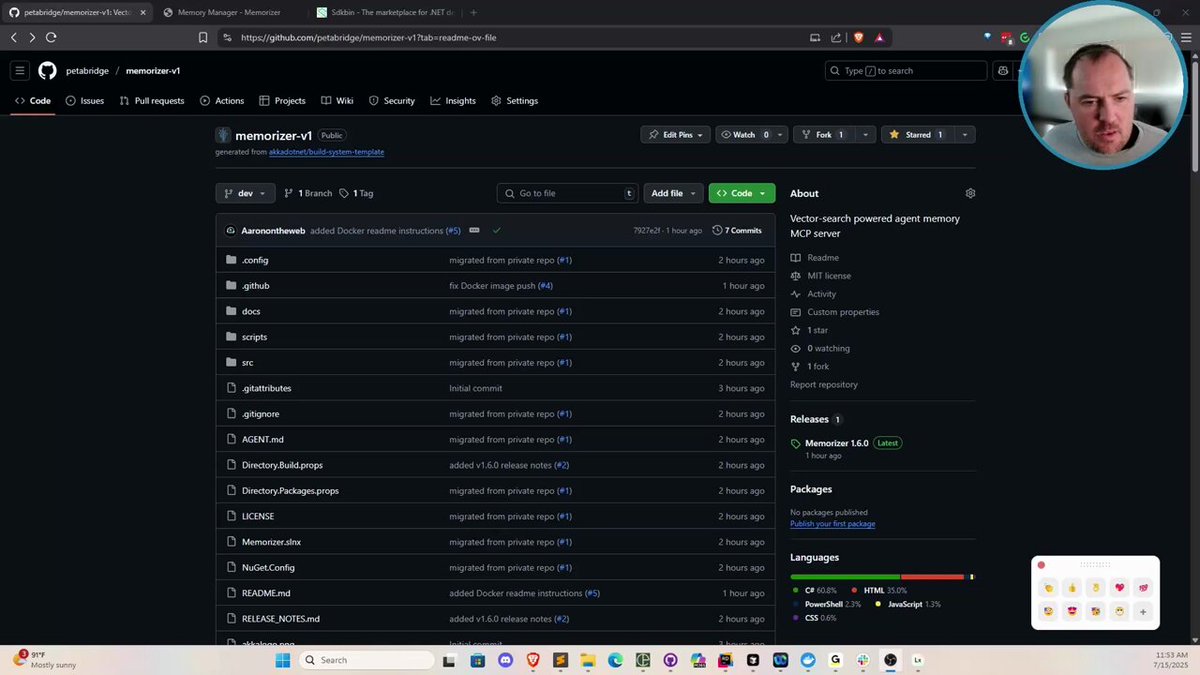Switch to the Issues tab

(x=85, y=101)
